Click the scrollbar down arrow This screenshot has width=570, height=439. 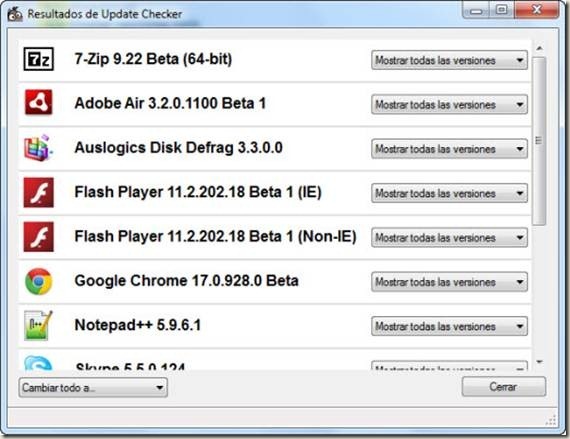tap(539, 362)
